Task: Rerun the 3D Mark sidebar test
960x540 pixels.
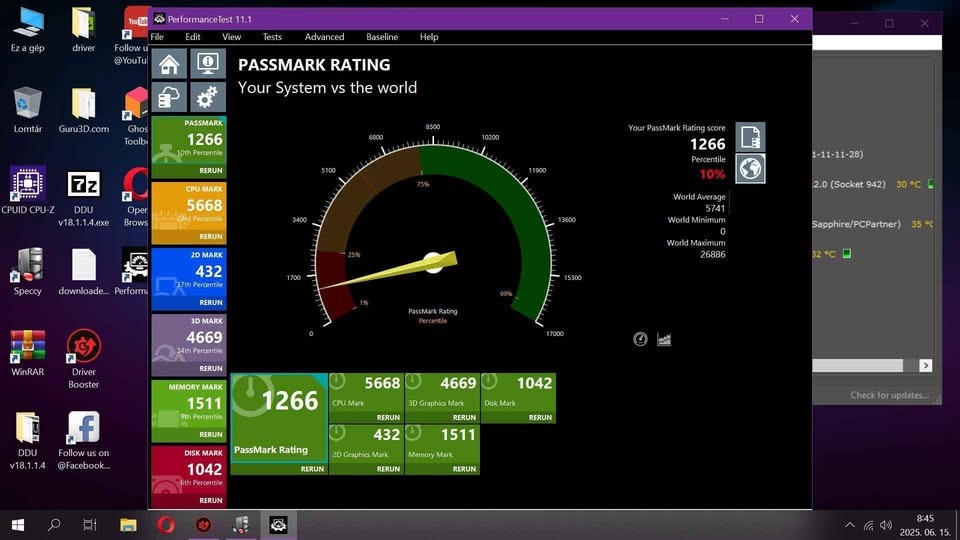Action: coord(211,369)
